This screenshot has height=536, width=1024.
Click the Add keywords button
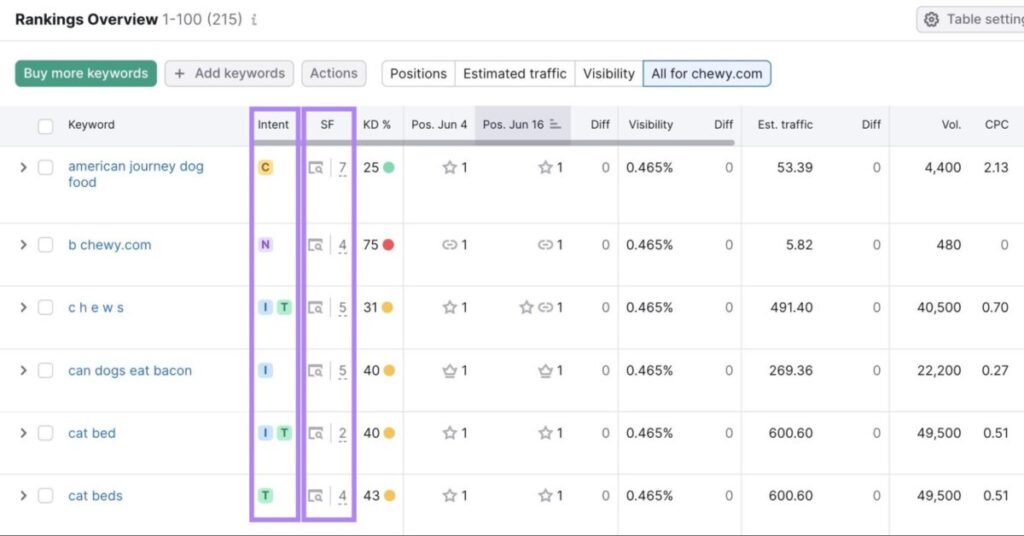229,74
